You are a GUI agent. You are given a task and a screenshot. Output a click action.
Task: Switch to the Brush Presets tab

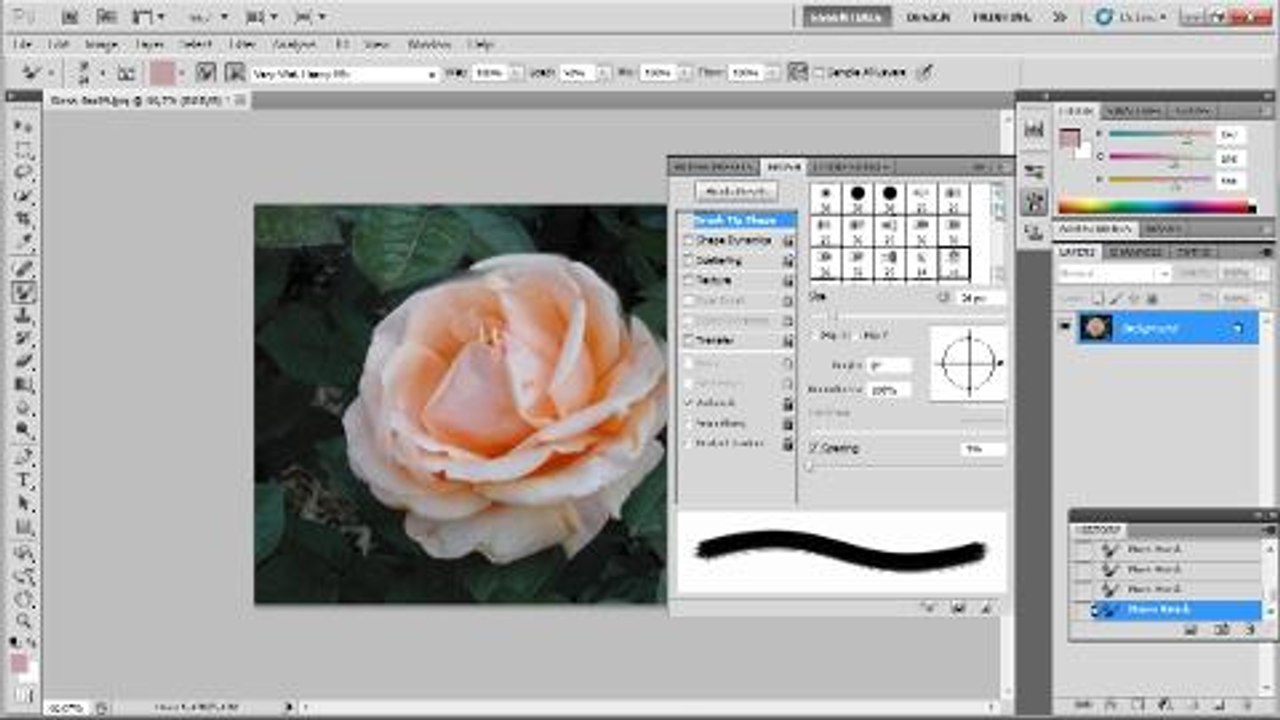pyautogui.click(x=713, y=167)
